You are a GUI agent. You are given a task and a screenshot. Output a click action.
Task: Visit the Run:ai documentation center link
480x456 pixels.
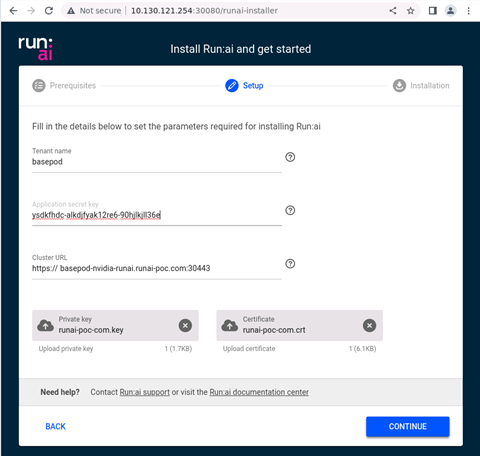pos(259,392)
